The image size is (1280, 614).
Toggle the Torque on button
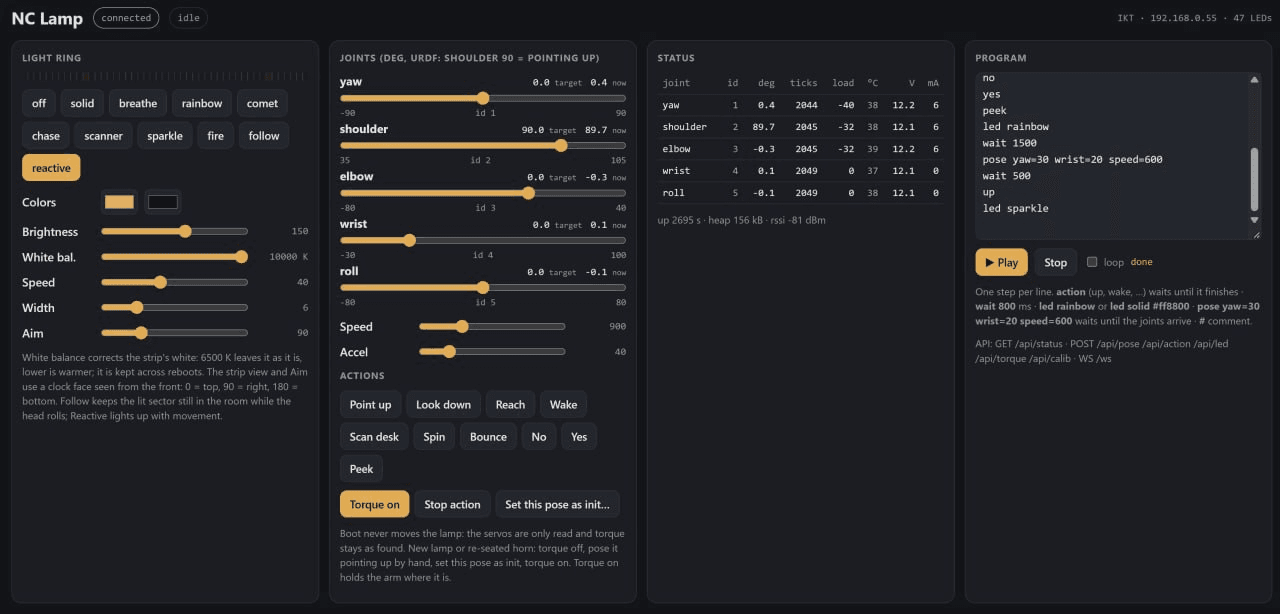tap(375, 504)
